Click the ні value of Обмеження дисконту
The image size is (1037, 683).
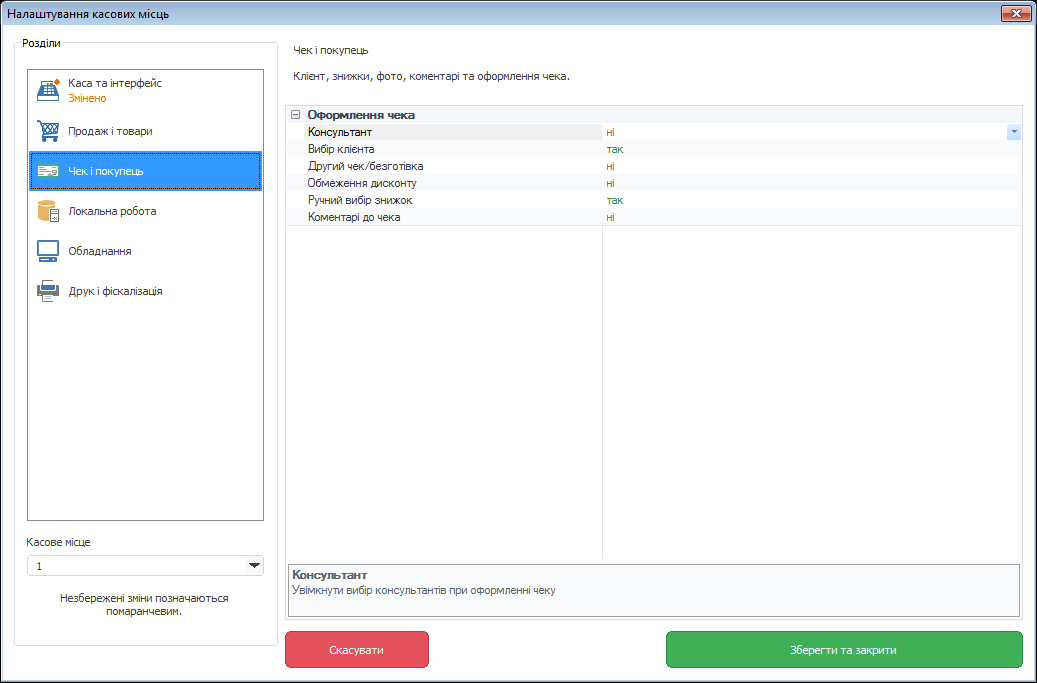coord(610,183)
